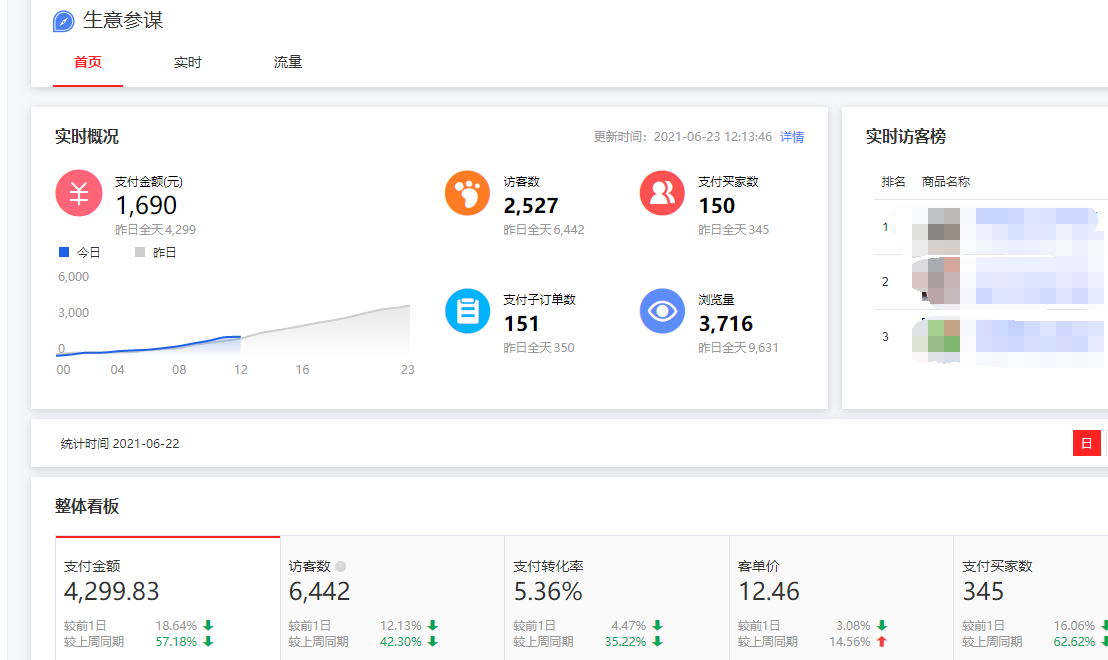
Task: Click the red 支付买家数 people icon
Action: tap(662, 193)
